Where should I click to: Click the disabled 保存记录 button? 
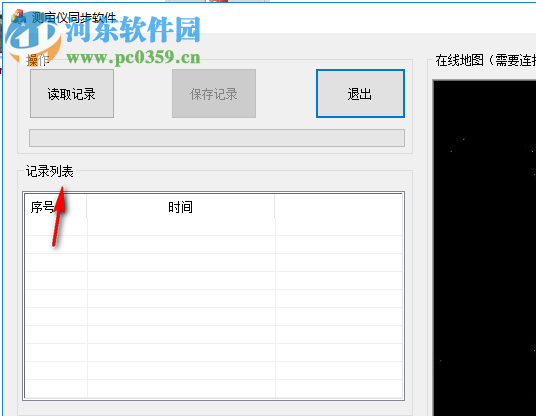click(x=214, y=94)
